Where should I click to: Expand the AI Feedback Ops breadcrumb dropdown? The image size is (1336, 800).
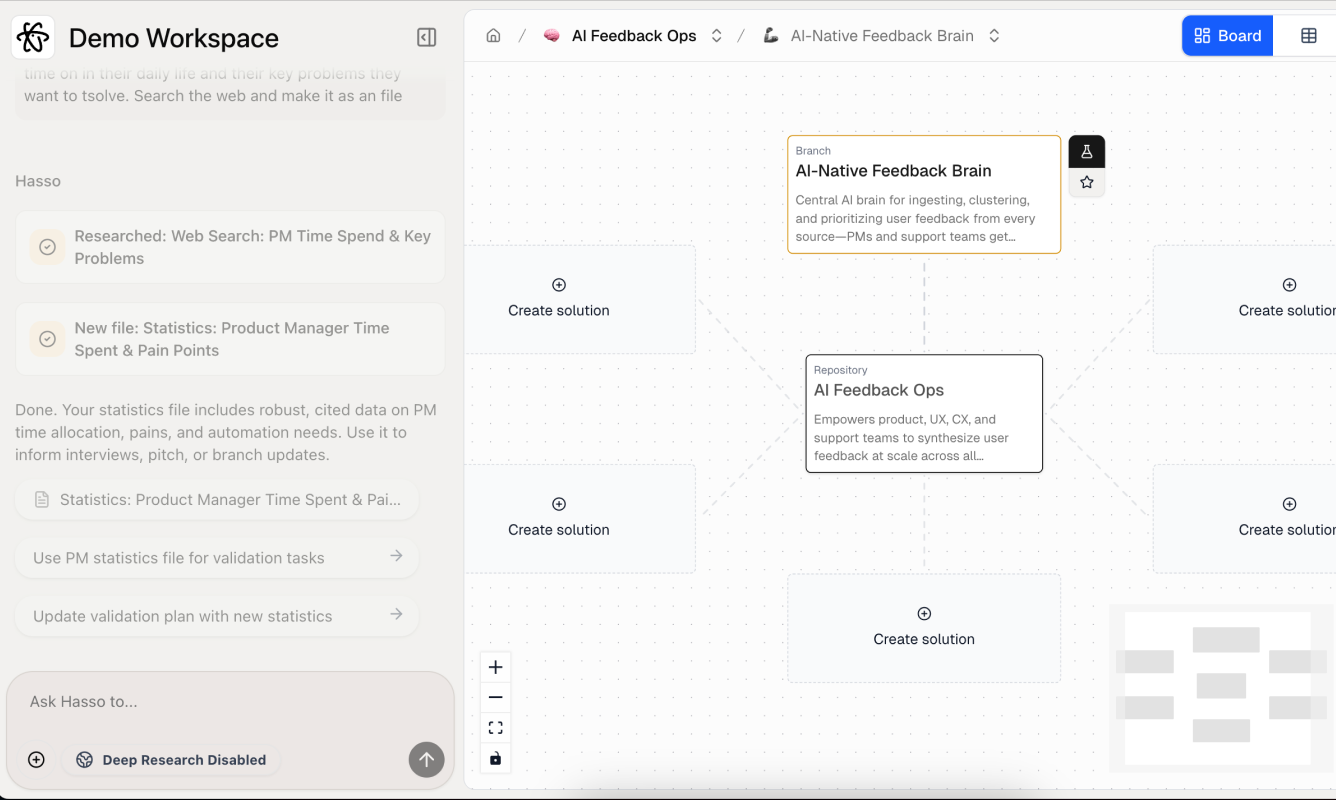click(716, 36)
